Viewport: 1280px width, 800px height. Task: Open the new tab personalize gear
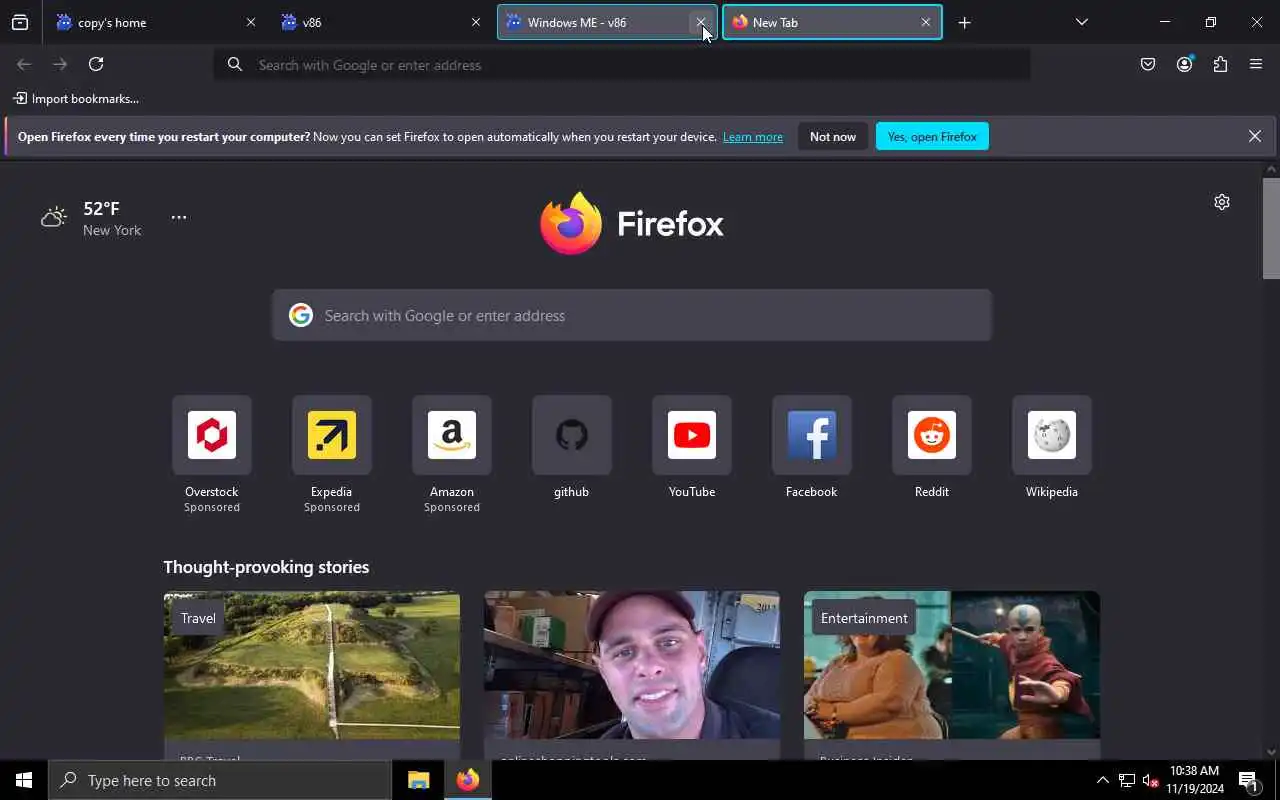[1222, 202]
